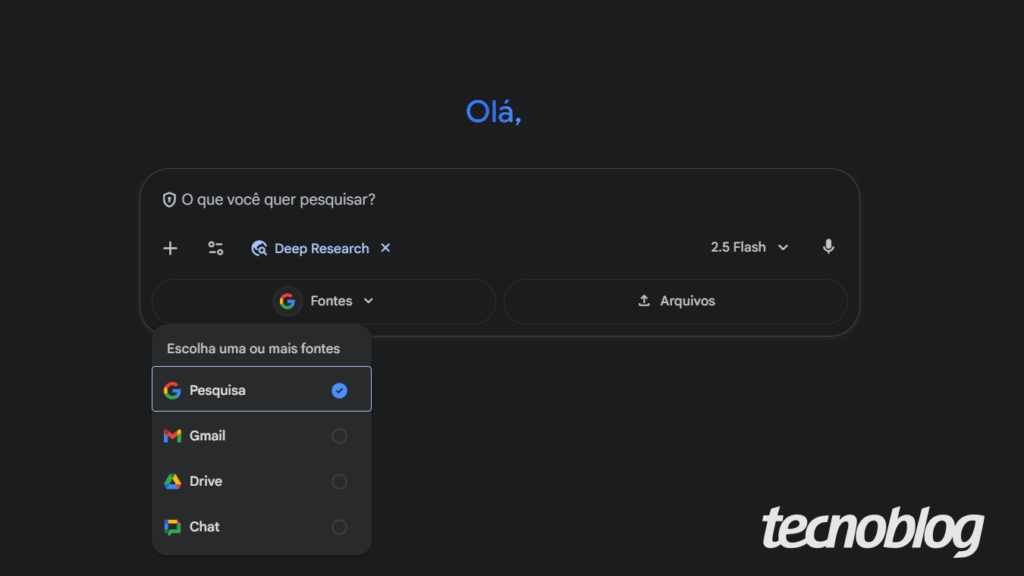The image size is (1024, 576).
Task: Open the tools settings sliders icon
Action: pos(215,248)
